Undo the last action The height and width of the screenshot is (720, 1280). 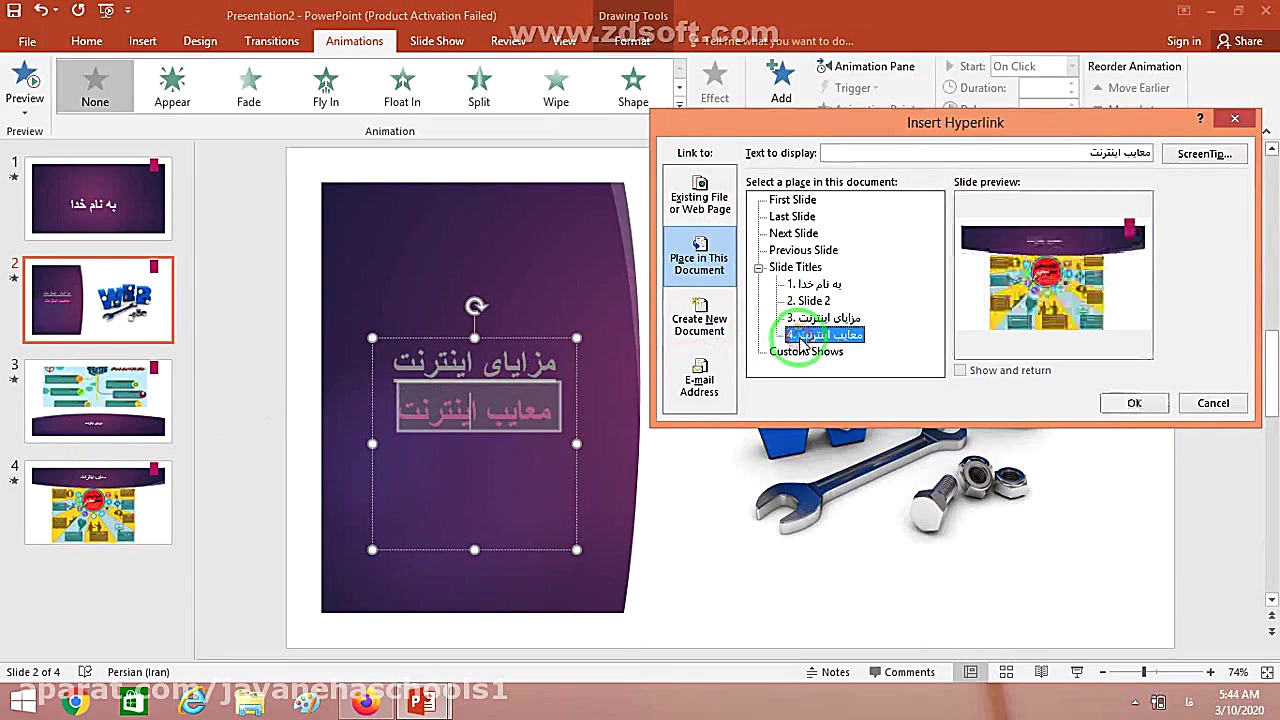40,11
